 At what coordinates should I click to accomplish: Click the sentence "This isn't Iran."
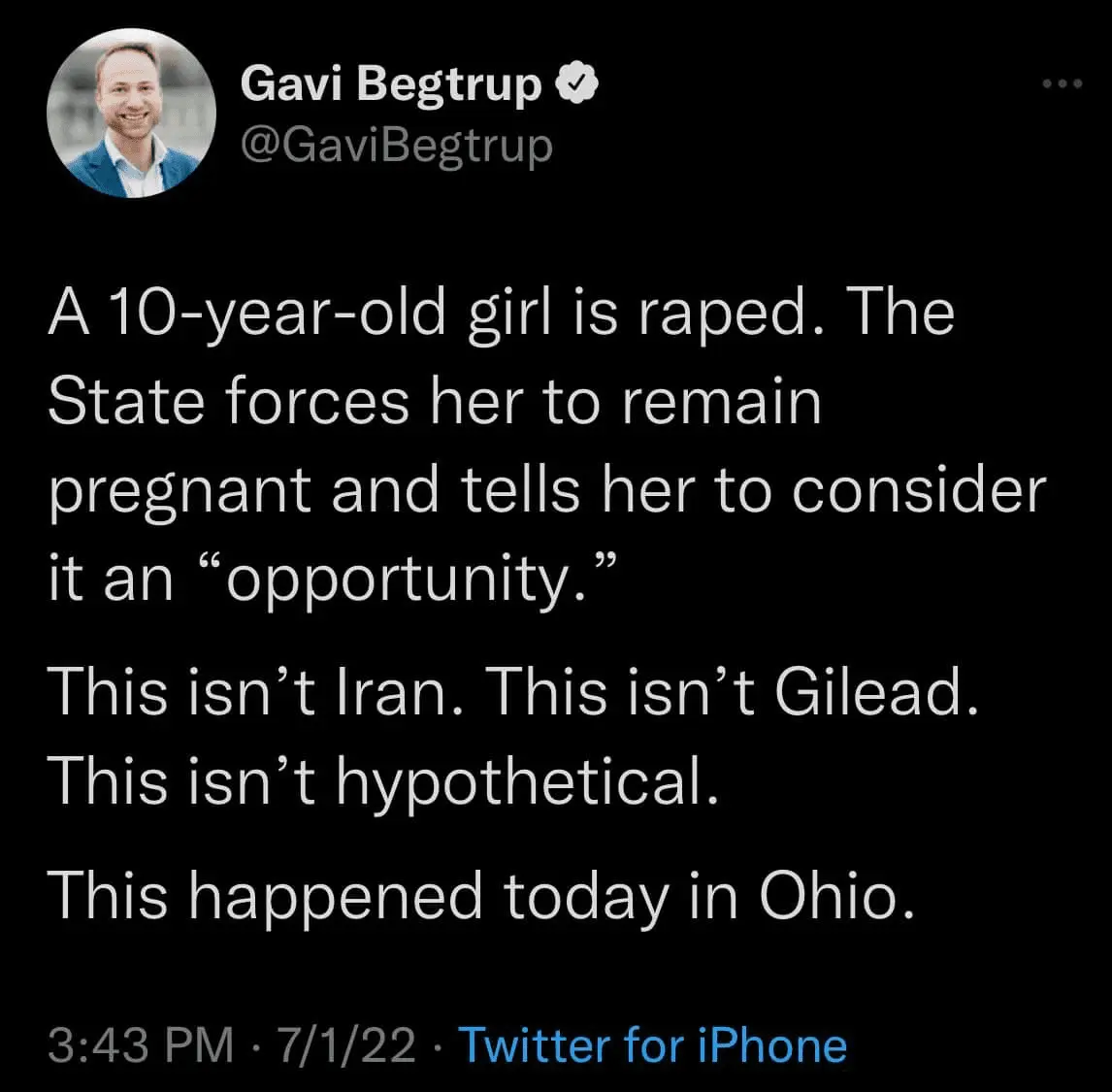(x=257, y=691)
